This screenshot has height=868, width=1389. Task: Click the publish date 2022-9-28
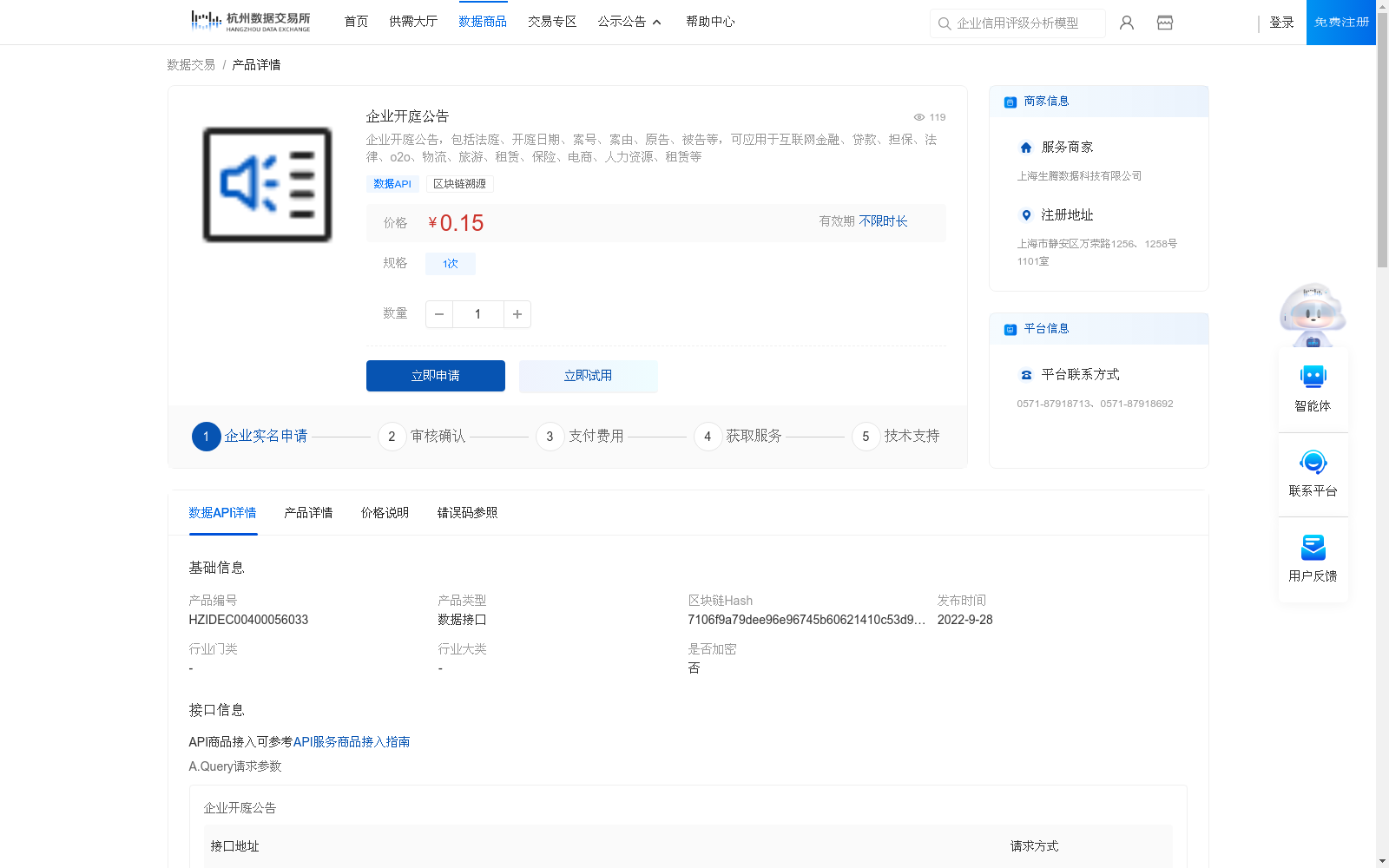(964, 620)
